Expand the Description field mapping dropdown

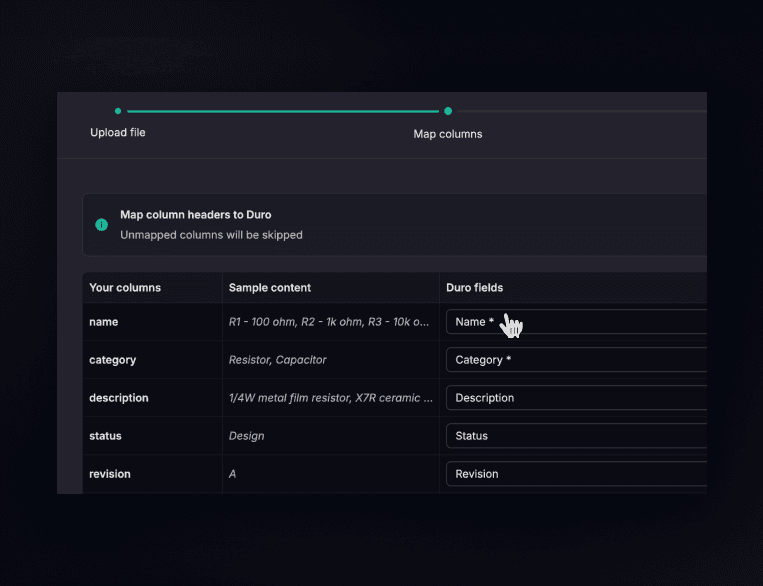575,398
